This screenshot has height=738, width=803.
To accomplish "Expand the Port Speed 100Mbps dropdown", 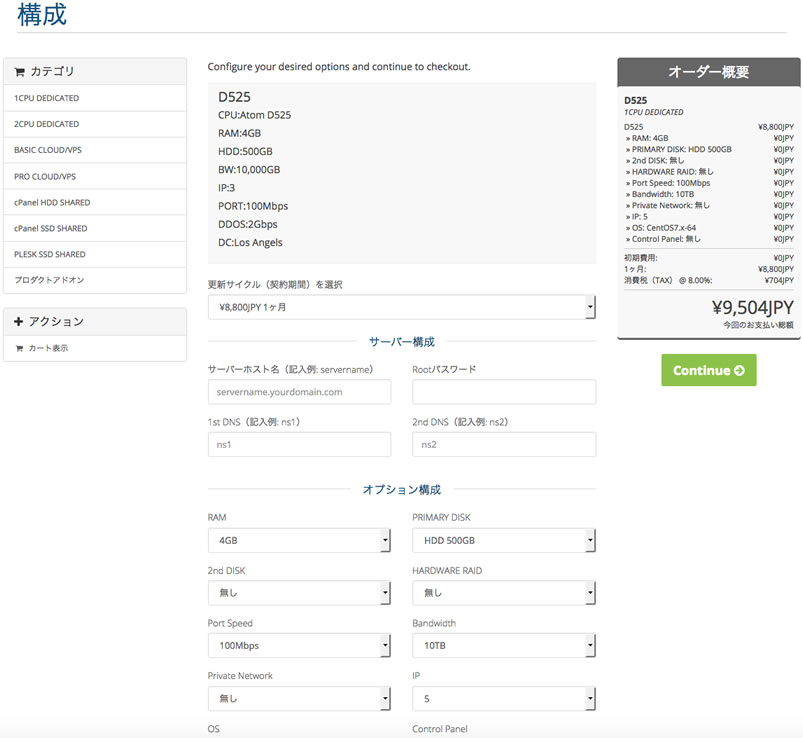I will [x=298, y=646].
